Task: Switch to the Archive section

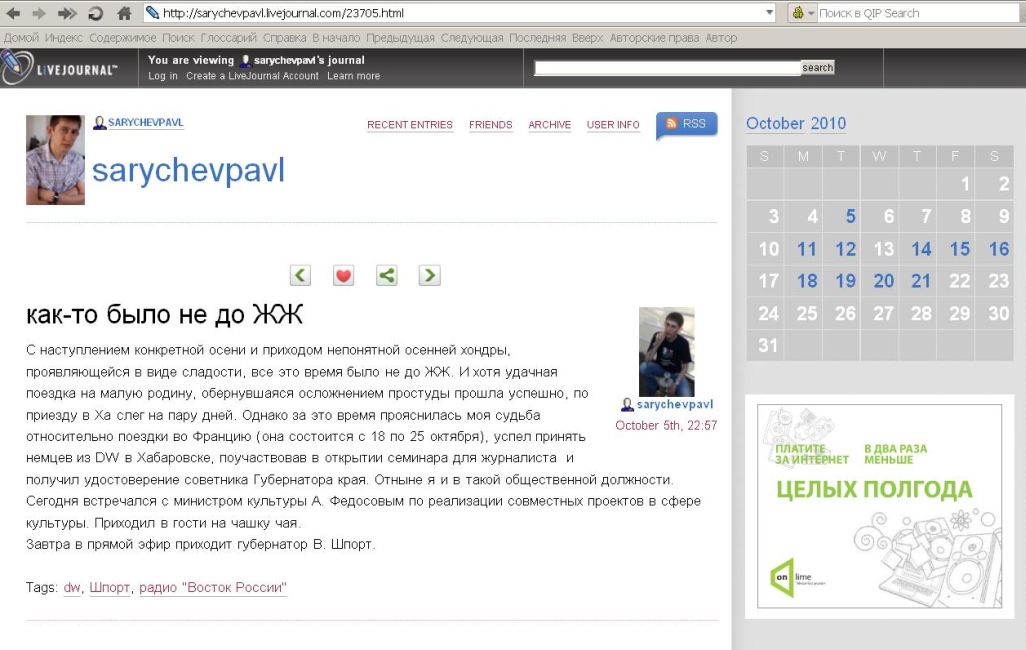Action: 549,125
